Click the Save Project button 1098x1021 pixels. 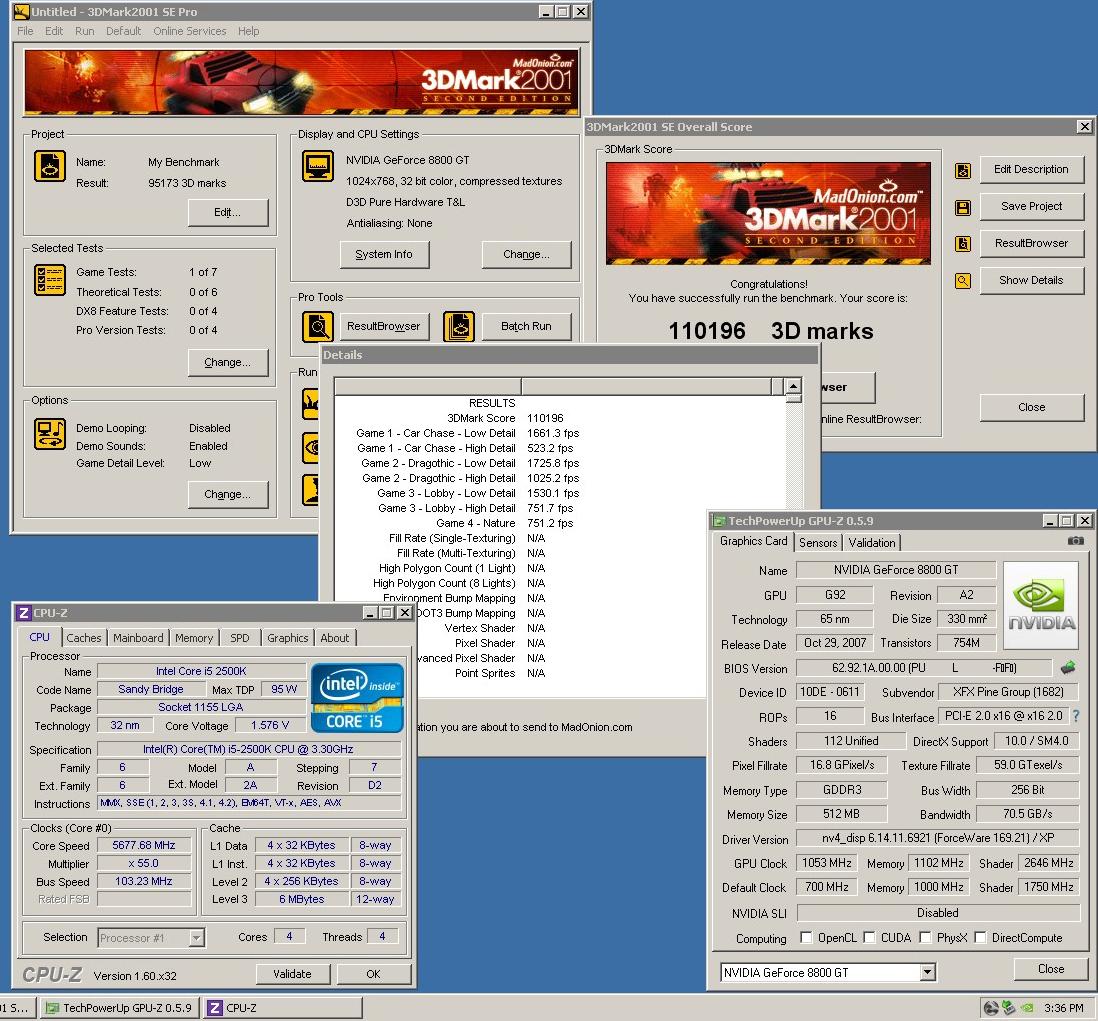tap(1031, 206)
